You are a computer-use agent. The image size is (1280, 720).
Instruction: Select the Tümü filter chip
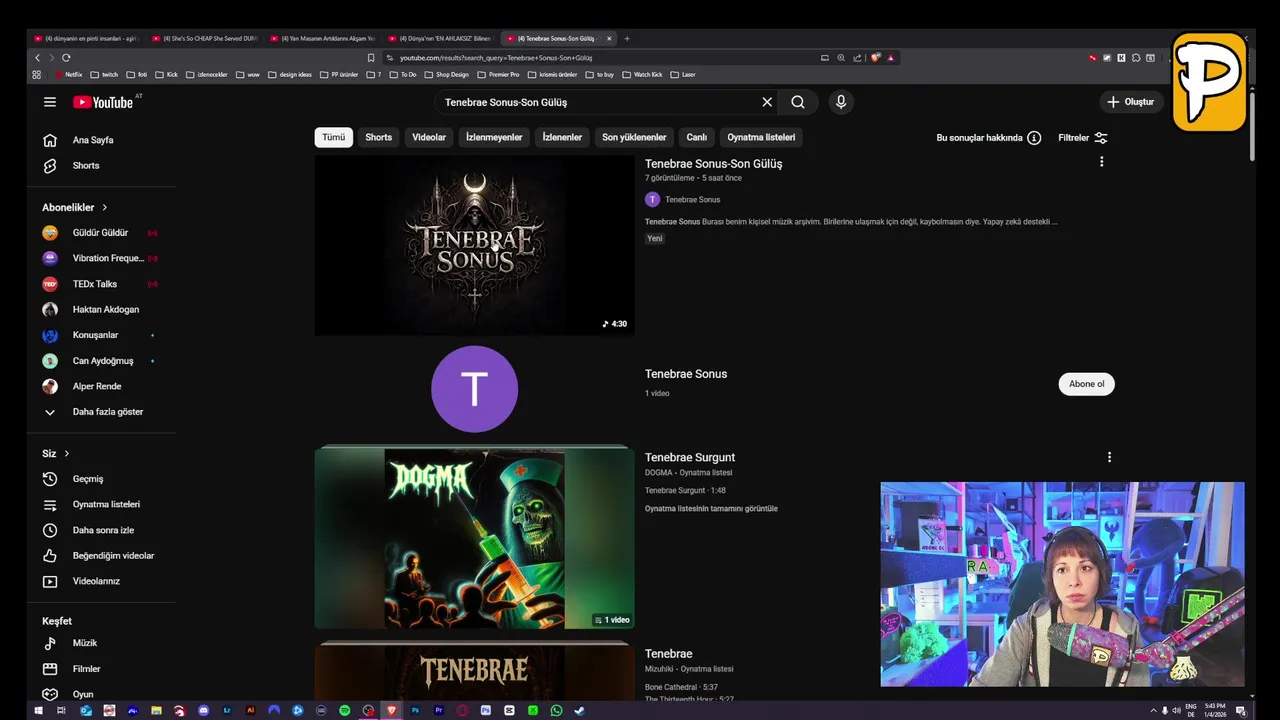333,137
